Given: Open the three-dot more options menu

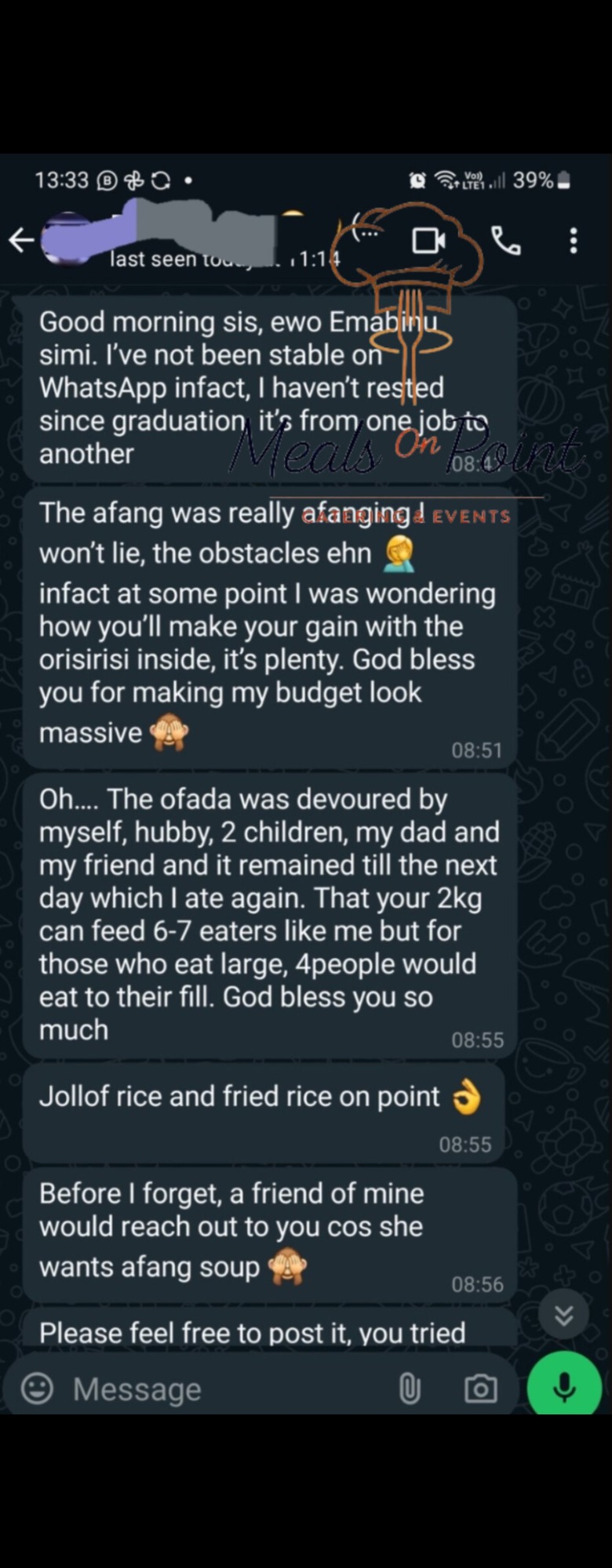Looking at the screenshot, I should pyautogui.click(x=574, y=241).
